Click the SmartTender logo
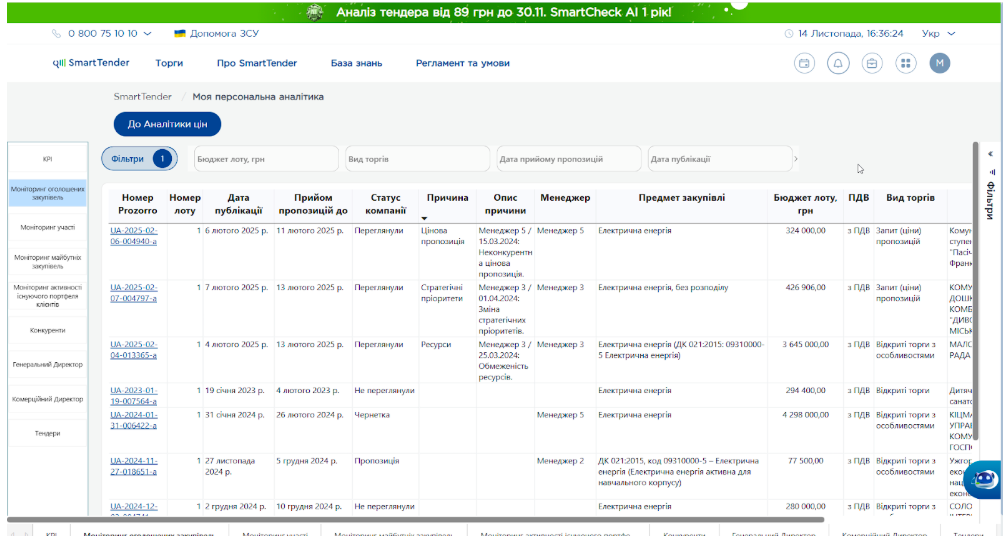1003x544 pixels. click(x=90, y=63)
